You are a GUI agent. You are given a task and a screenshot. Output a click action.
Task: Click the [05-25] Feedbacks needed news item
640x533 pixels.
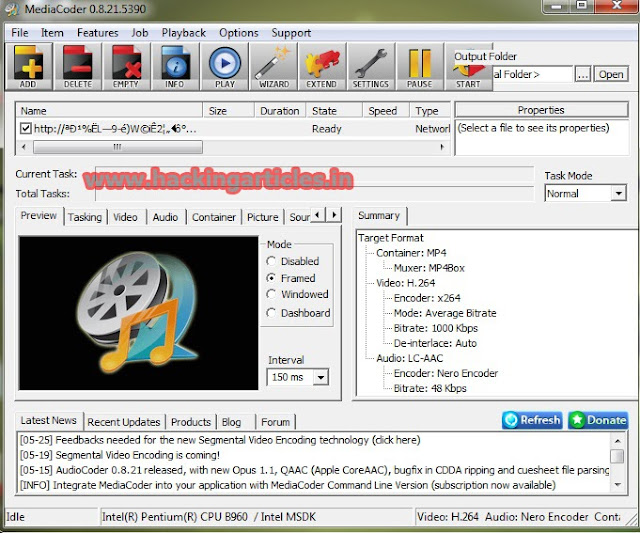pyautogui.click(x=220, y=440)
